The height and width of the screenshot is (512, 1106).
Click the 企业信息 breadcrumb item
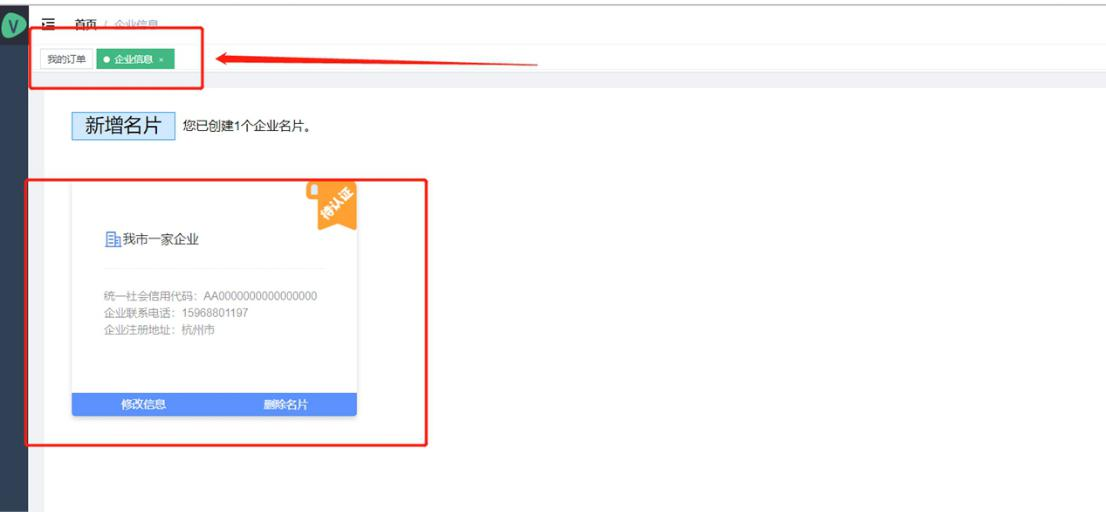136,25
